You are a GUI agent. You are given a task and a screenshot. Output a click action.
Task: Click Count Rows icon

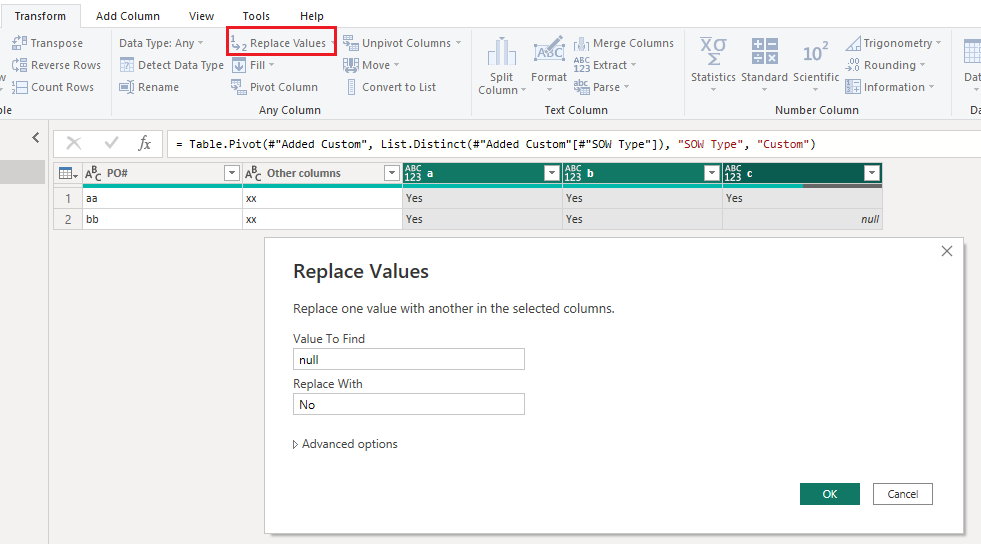tap(19, 87)
